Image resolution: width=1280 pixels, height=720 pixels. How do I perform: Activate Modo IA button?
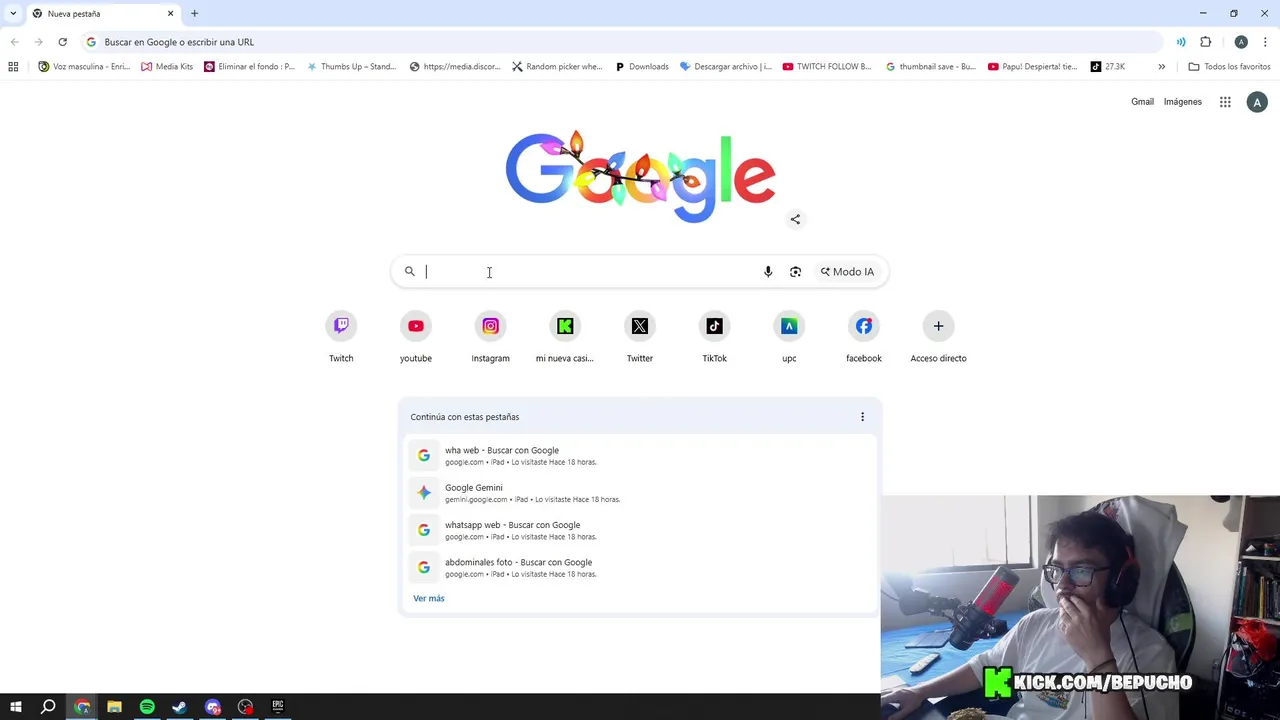pos(847,272)
